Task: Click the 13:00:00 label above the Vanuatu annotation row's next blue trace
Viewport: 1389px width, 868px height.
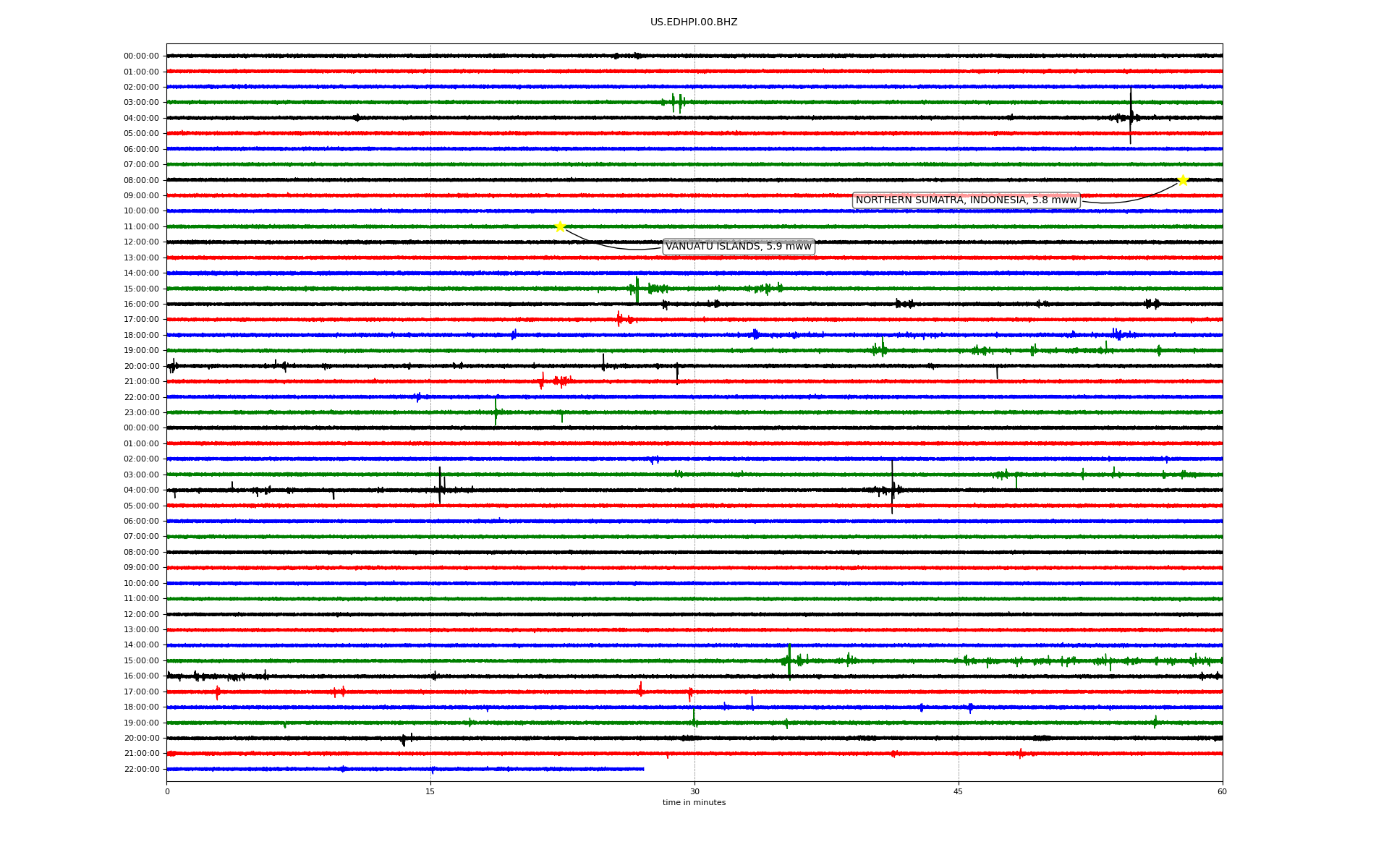Action: coord(141,258)
